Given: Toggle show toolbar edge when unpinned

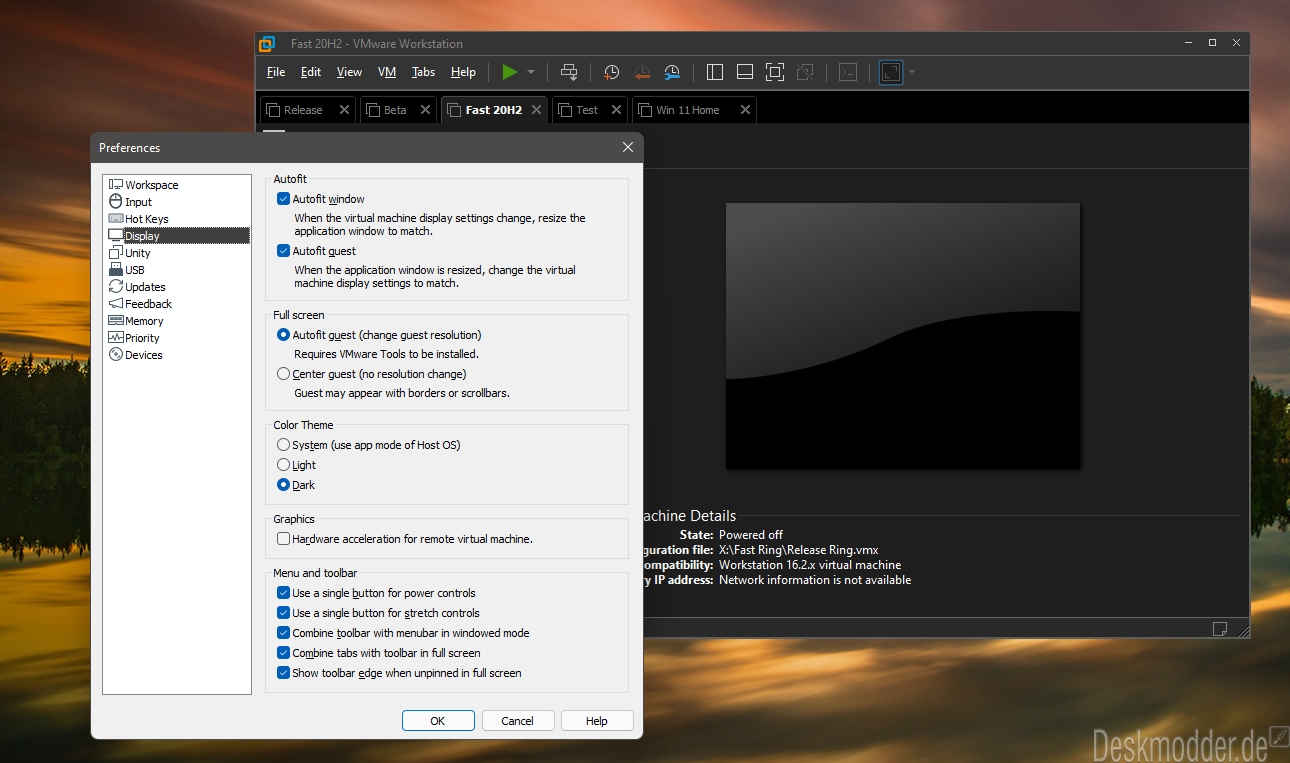Looking at the screenshot, I should pos(284,673).
